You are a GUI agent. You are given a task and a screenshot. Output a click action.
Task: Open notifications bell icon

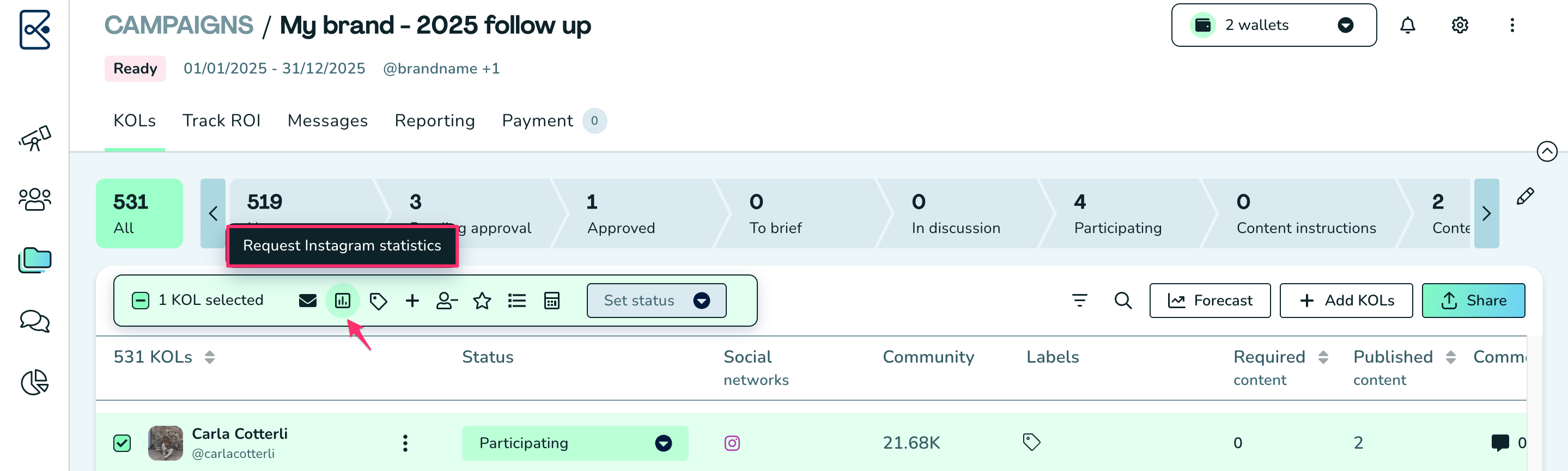1407,26
